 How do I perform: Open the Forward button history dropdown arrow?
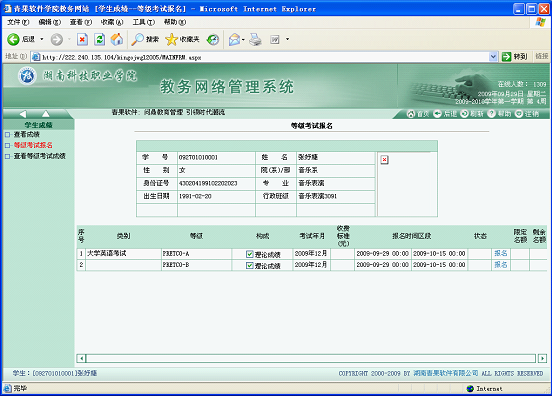click(x=69, y=39)
